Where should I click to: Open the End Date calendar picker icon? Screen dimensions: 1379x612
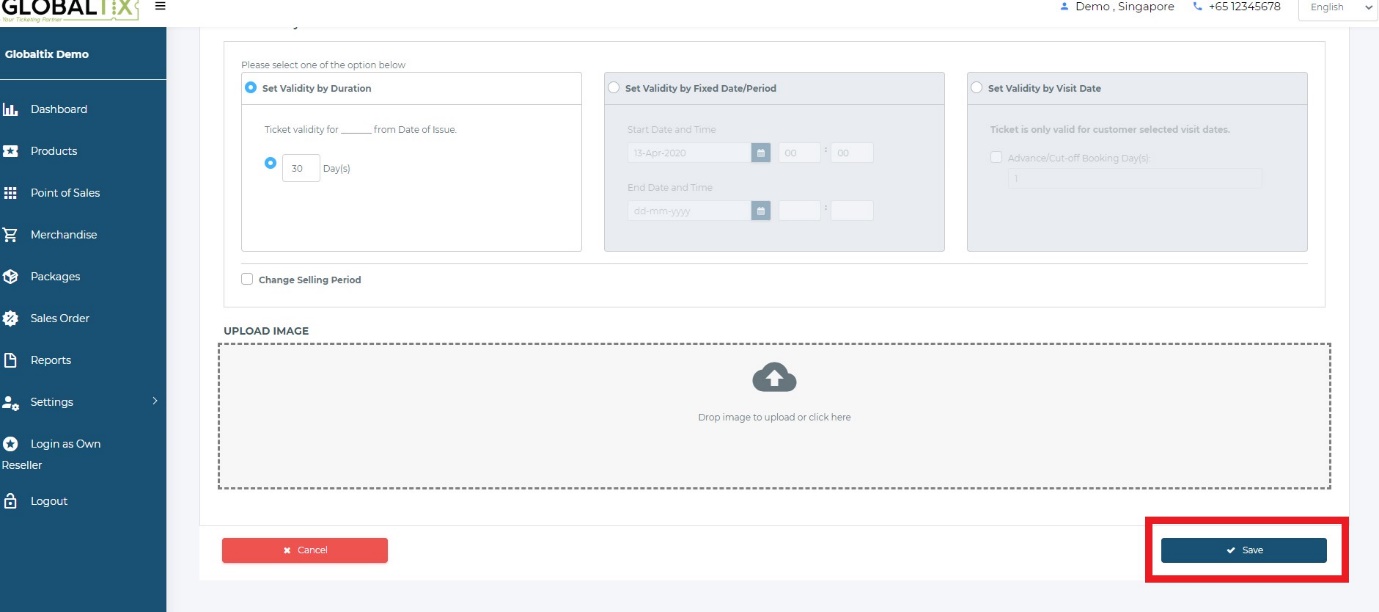tap(761, 211)
